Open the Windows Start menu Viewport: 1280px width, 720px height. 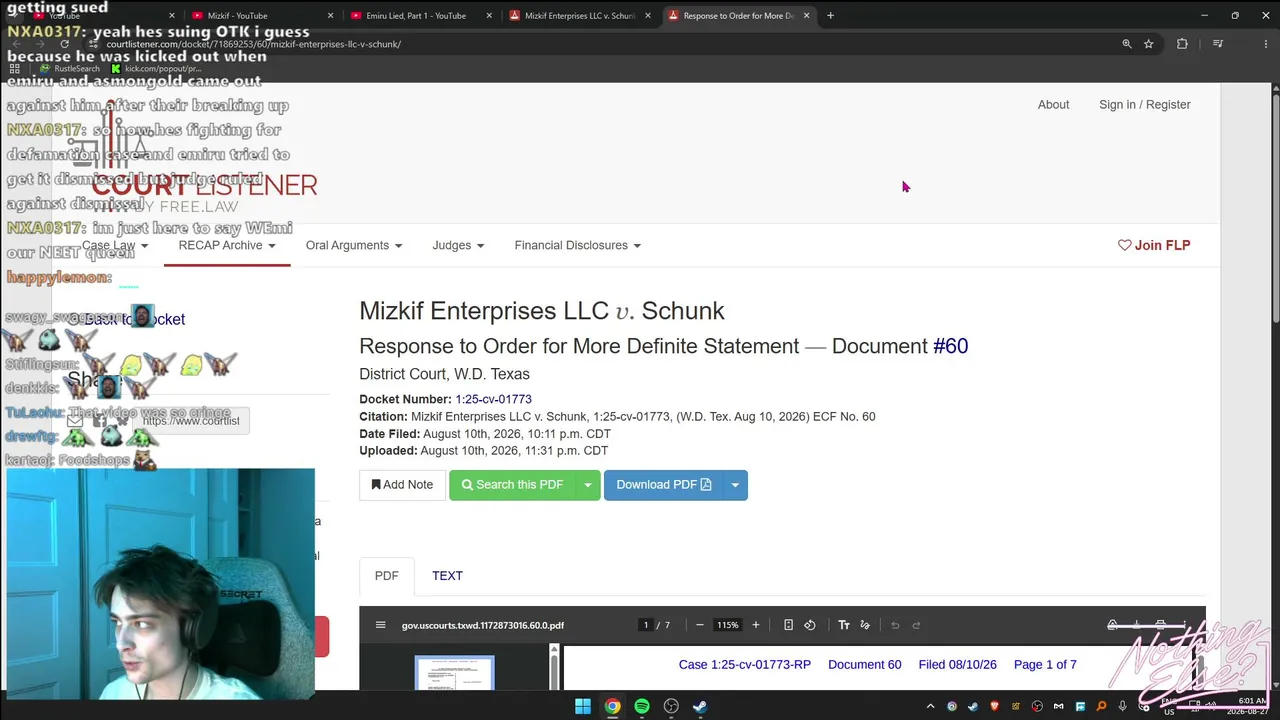tap(583, 707)
